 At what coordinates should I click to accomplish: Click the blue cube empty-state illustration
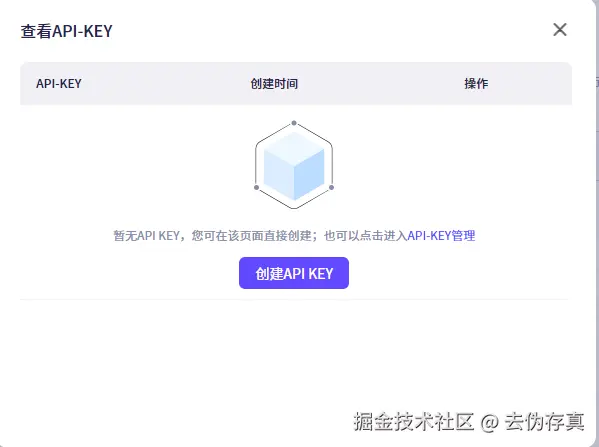point(294,166)
